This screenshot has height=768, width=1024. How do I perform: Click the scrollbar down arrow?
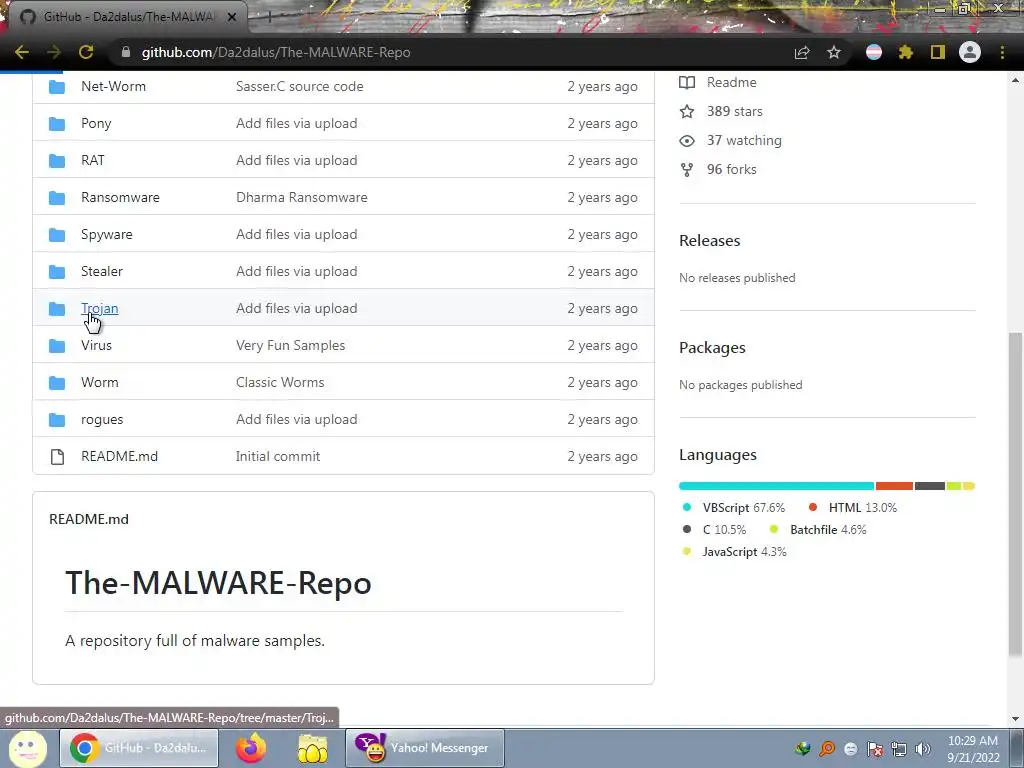pyautogui.click(x=1015, y=718)
